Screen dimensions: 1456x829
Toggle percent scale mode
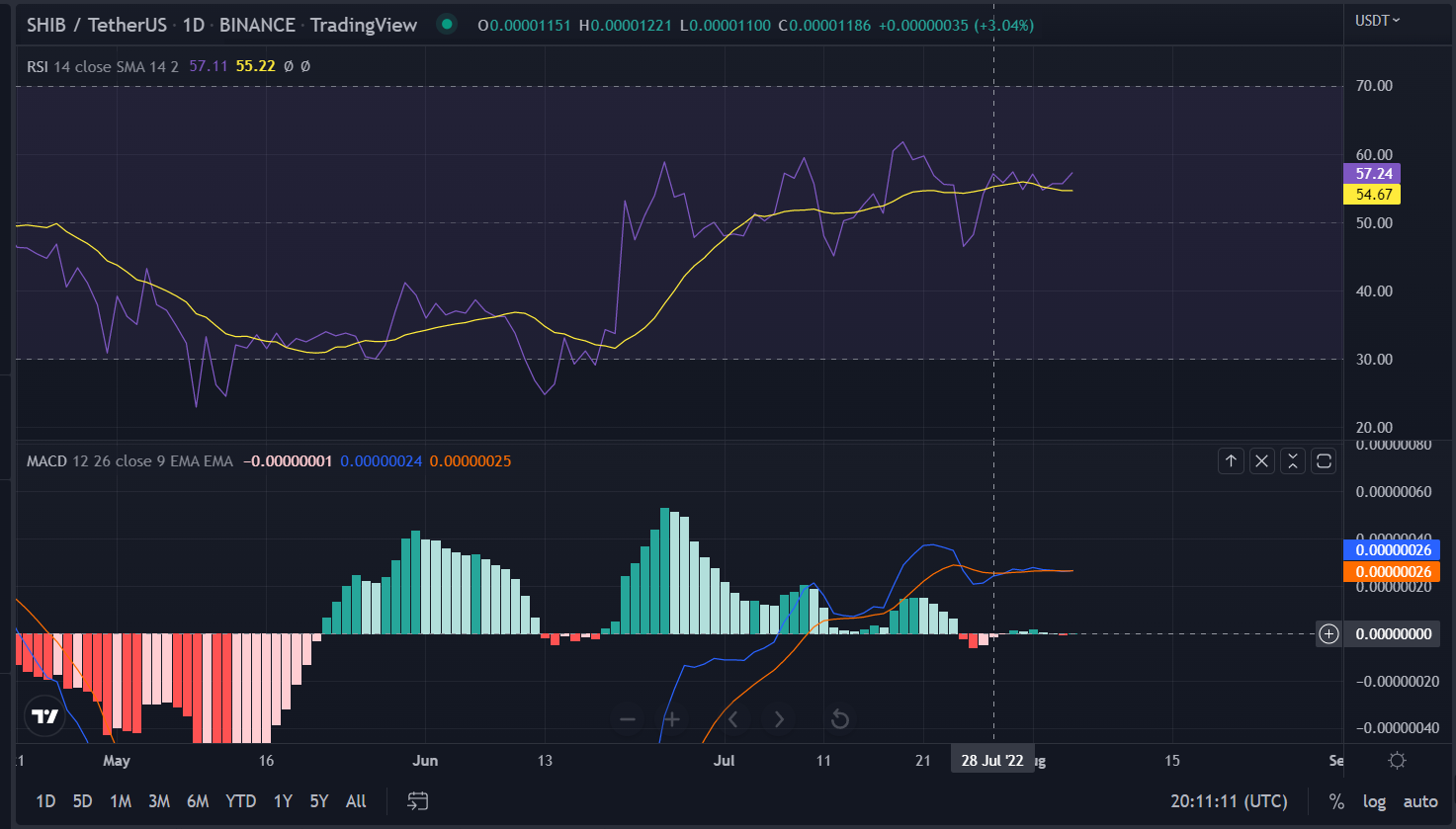pos(1336,801)
